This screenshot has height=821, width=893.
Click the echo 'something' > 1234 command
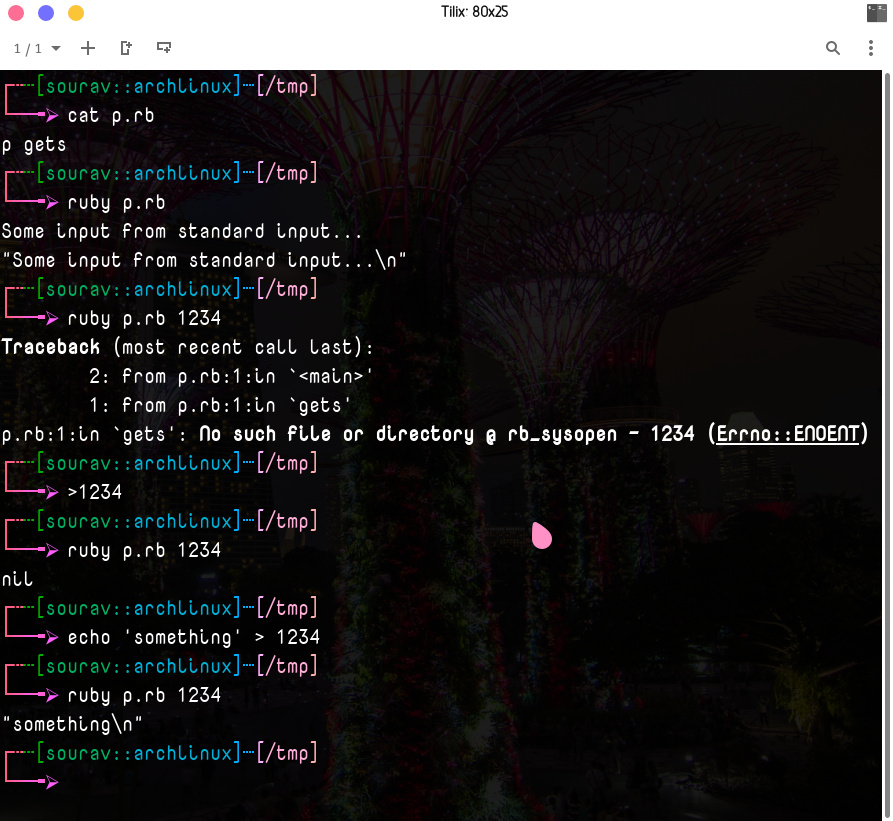click(193, 637)
